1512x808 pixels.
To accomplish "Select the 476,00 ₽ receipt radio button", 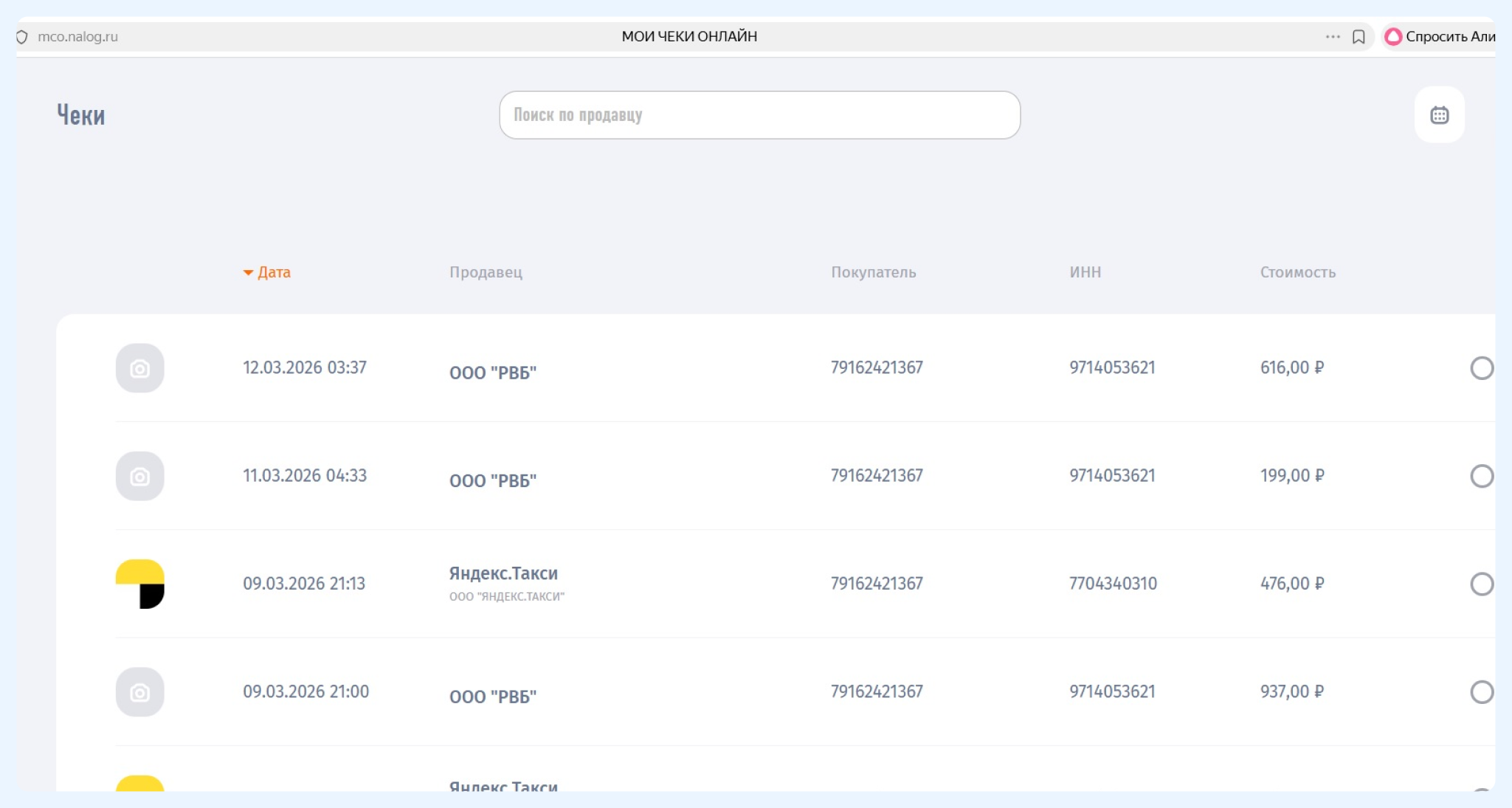I will tap(1481, 584).
